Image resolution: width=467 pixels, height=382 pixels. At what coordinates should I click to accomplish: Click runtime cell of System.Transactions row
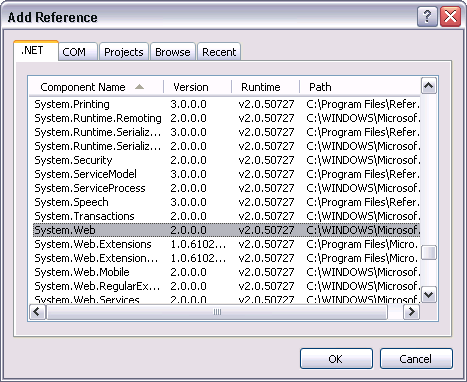266,216
